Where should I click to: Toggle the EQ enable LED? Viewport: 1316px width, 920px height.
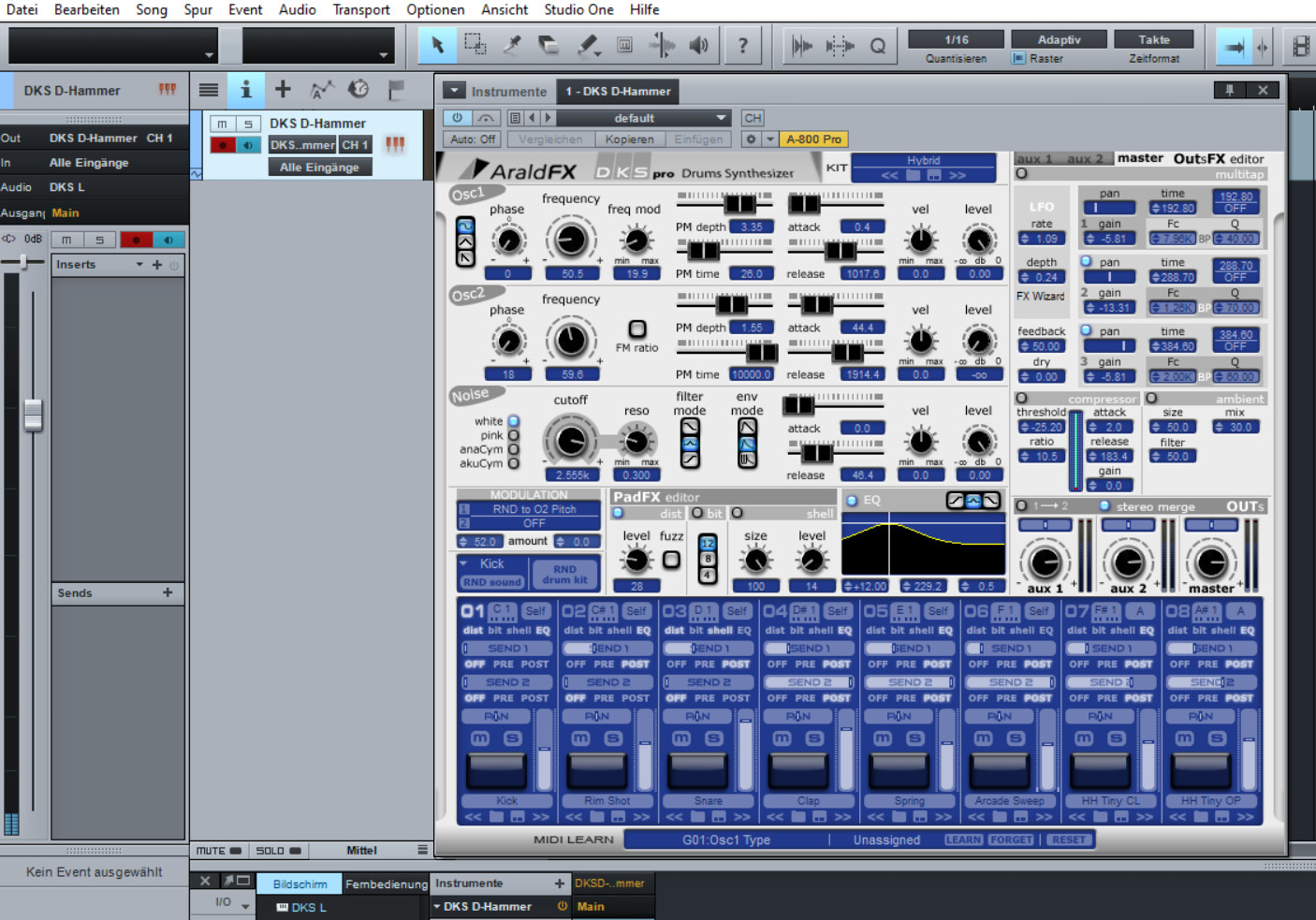852,501
